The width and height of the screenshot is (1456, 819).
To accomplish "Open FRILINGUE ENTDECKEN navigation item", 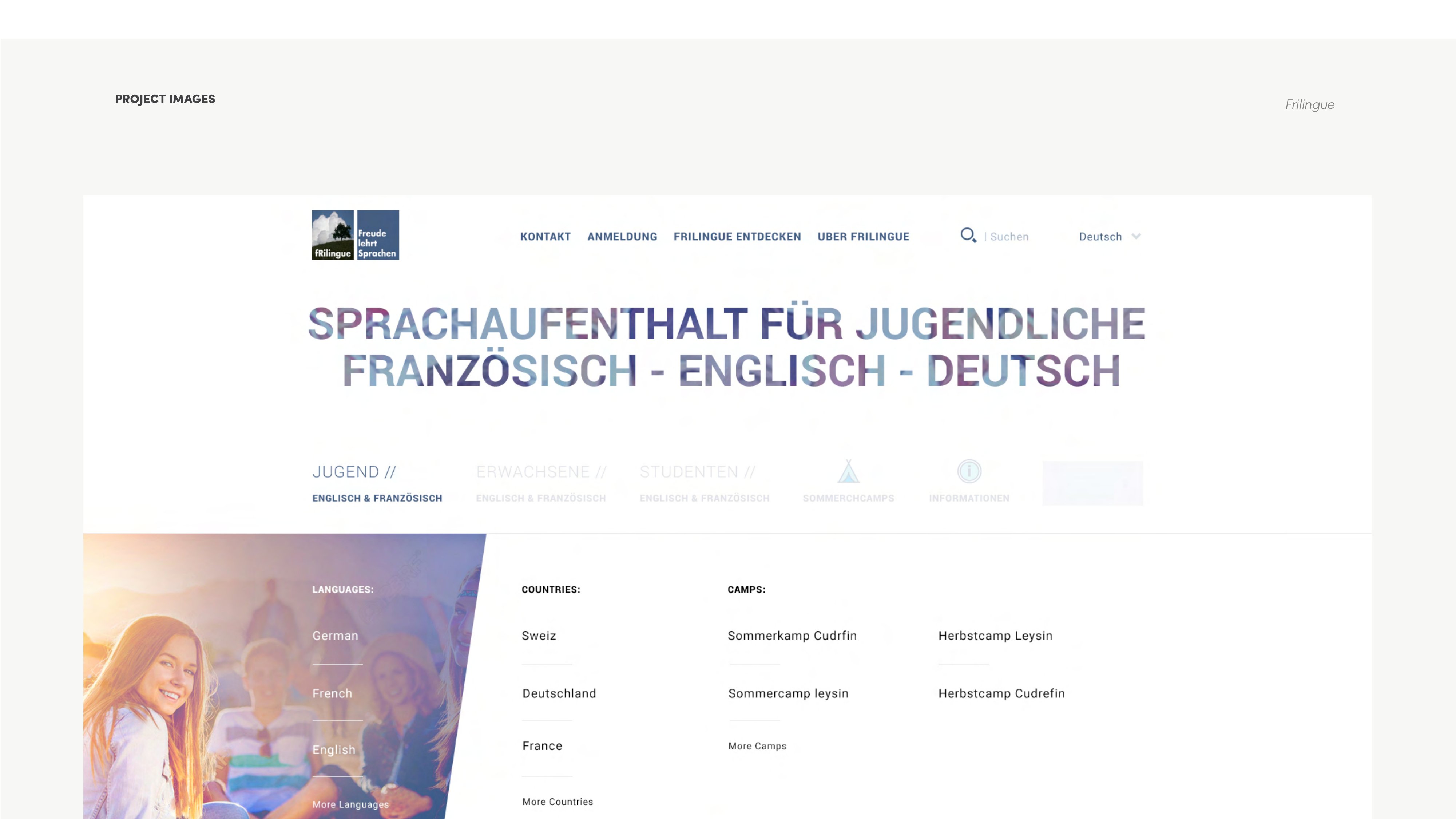I will [737, 236].
